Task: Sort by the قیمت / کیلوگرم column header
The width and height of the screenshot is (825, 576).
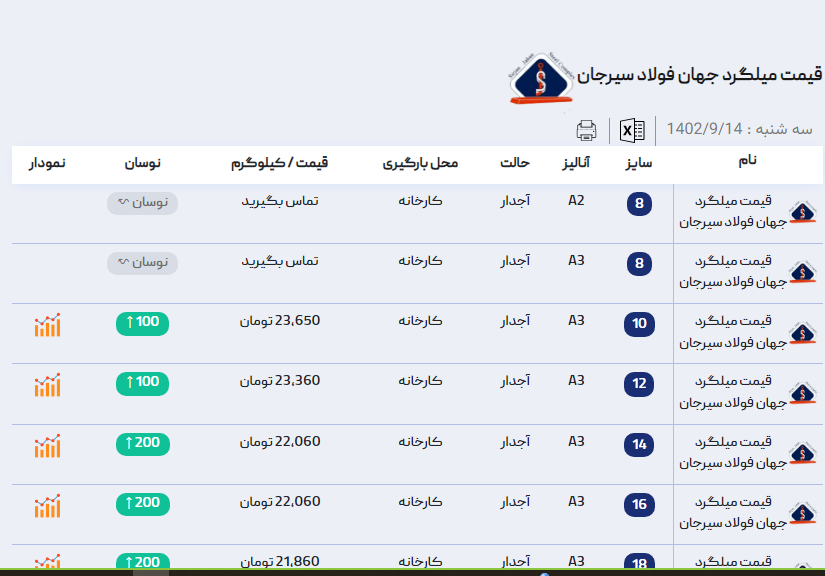Action: click(286, 162)
